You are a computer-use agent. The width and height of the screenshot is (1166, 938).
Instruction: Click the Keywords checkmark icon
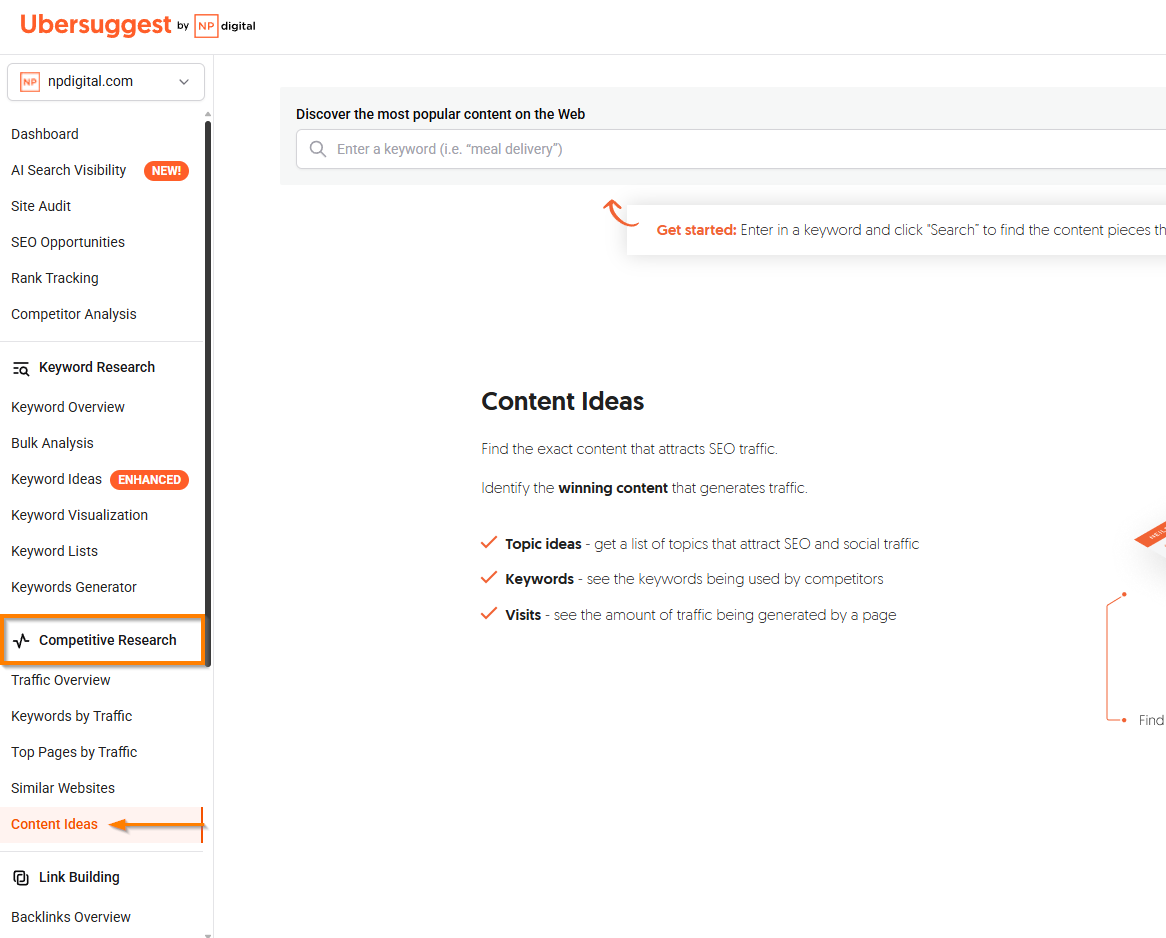pos(489,578)
